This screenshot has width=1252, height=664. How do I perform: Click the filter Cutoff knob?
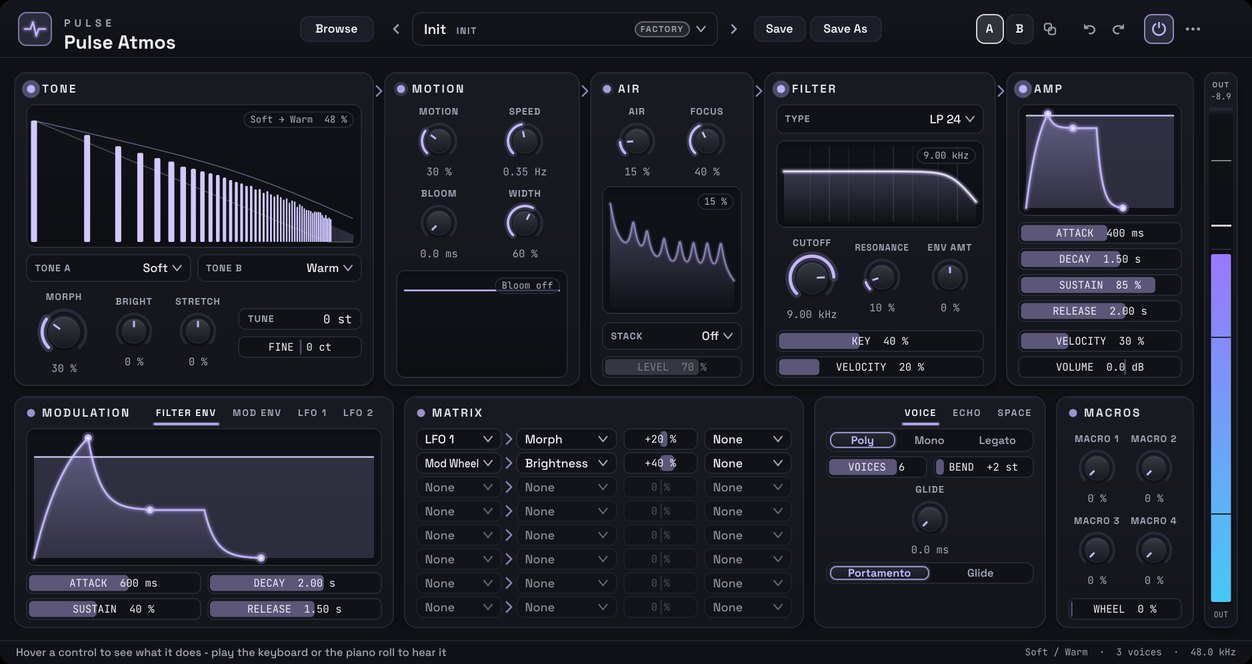(x=812, y=276)
